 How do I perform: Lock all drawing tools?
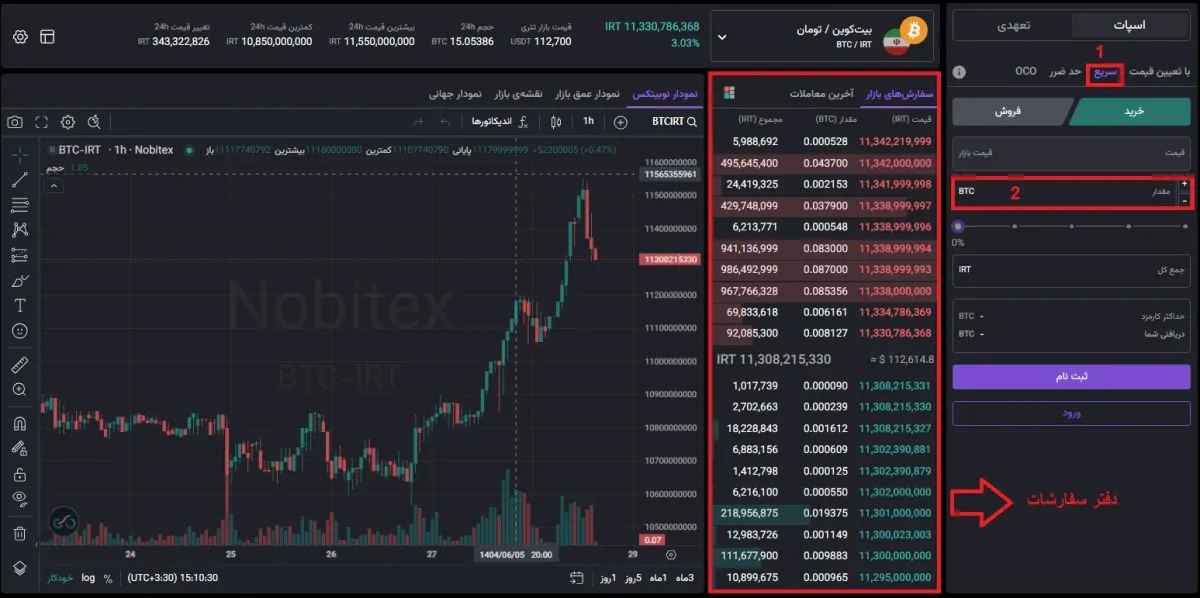pyautogui.click(x=20, y=474)
